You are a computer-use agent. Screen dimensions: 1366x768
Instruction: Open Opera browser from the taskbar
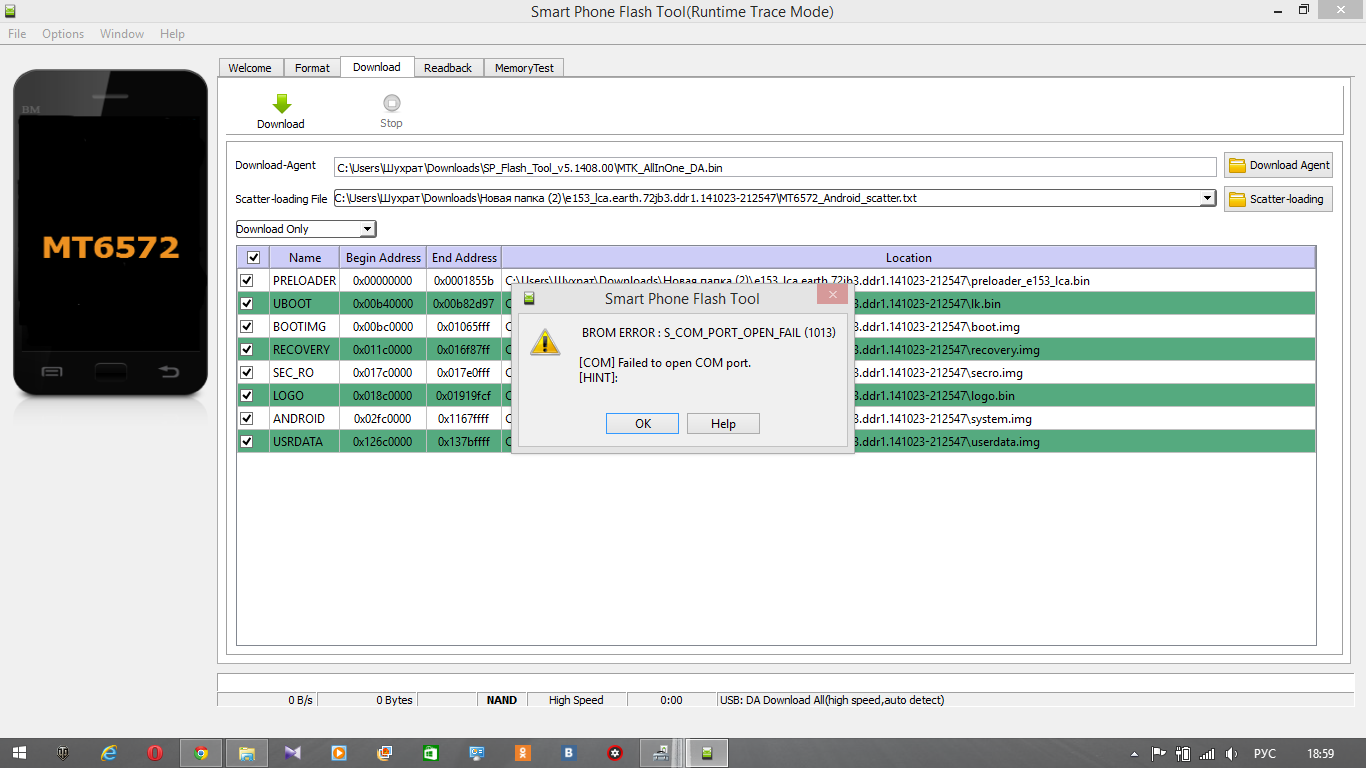pos(155,753)
